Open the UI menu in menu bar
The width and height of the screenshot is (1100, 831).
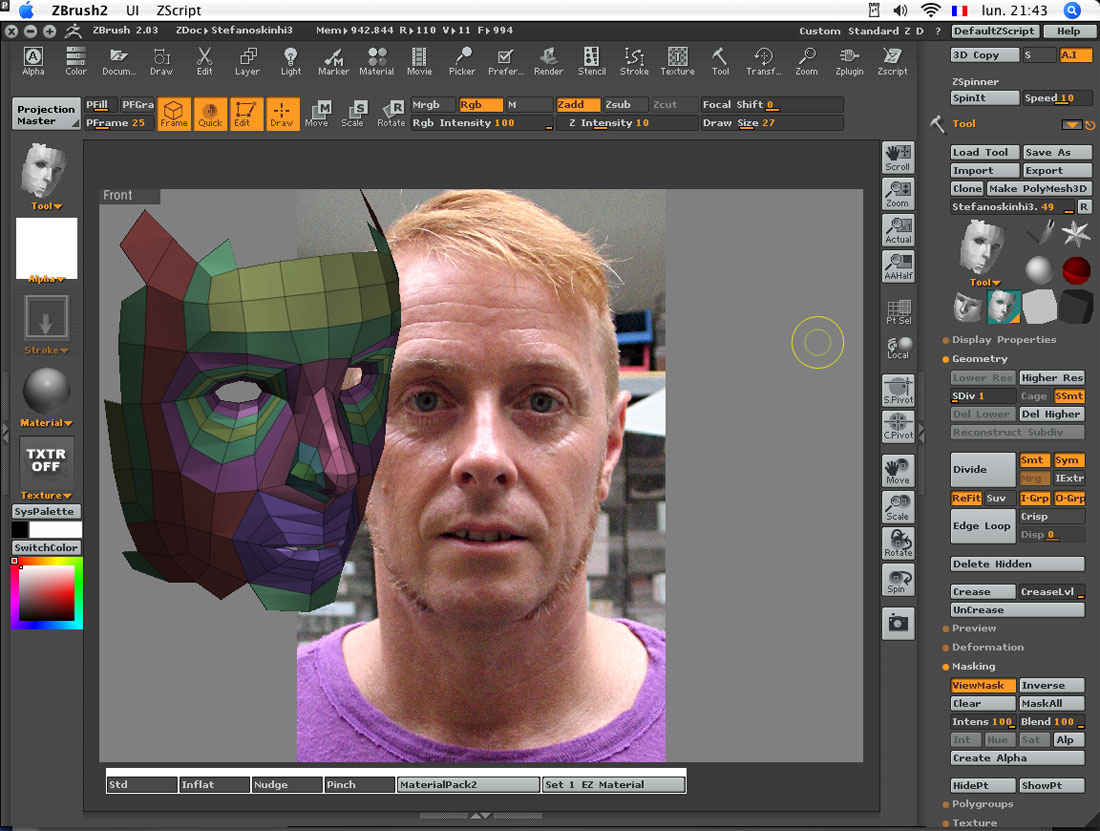point(132,10)
